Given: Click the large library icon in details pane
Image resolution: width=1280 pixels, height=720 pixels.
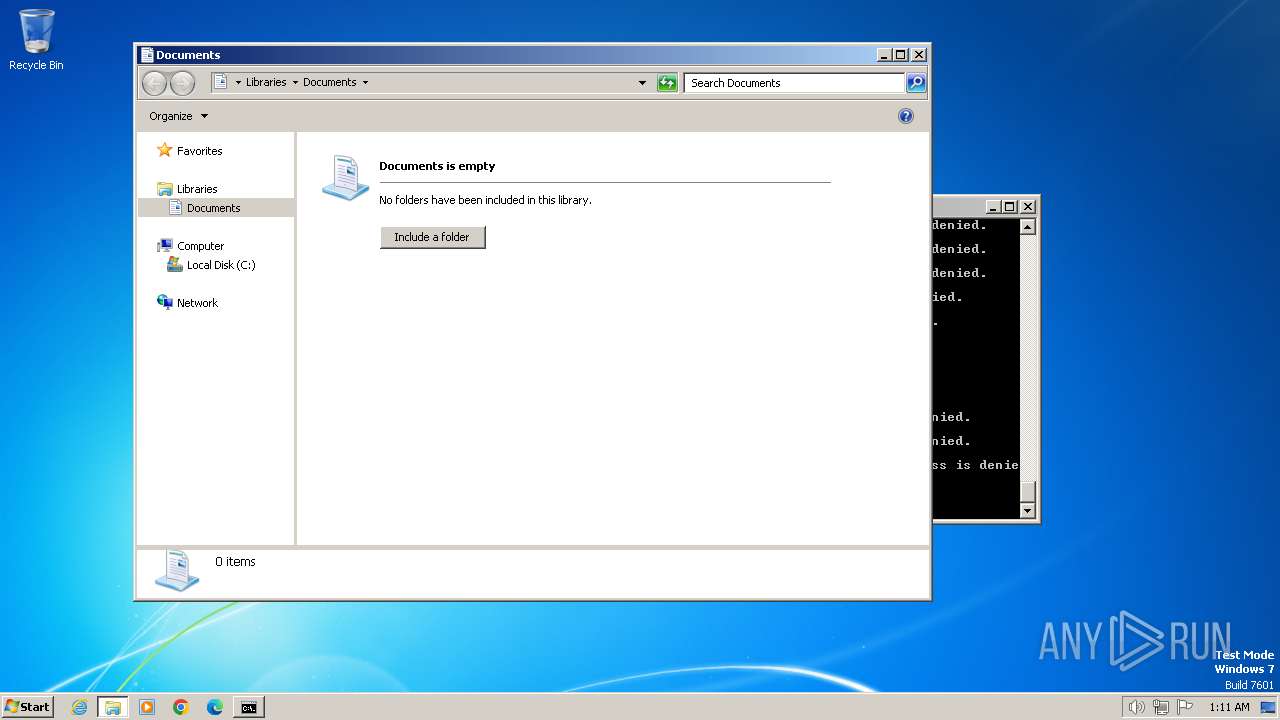Looking at the screenshot, I should click(177, 569).
